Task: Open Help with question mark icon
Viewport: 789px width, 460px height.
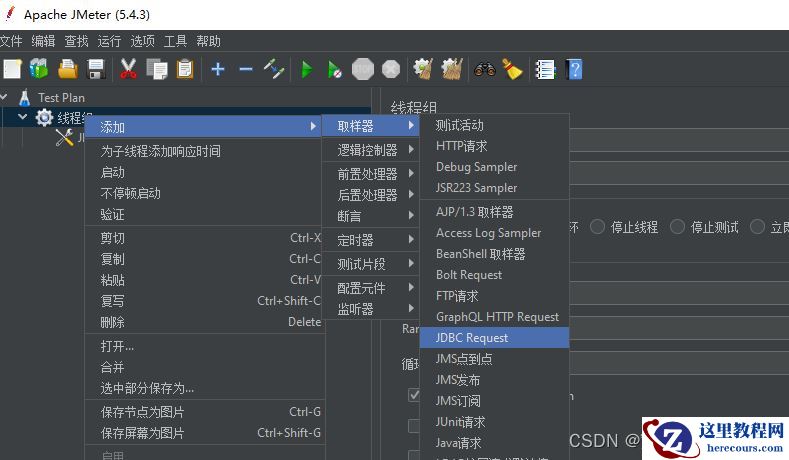Action: coord(574,69)
